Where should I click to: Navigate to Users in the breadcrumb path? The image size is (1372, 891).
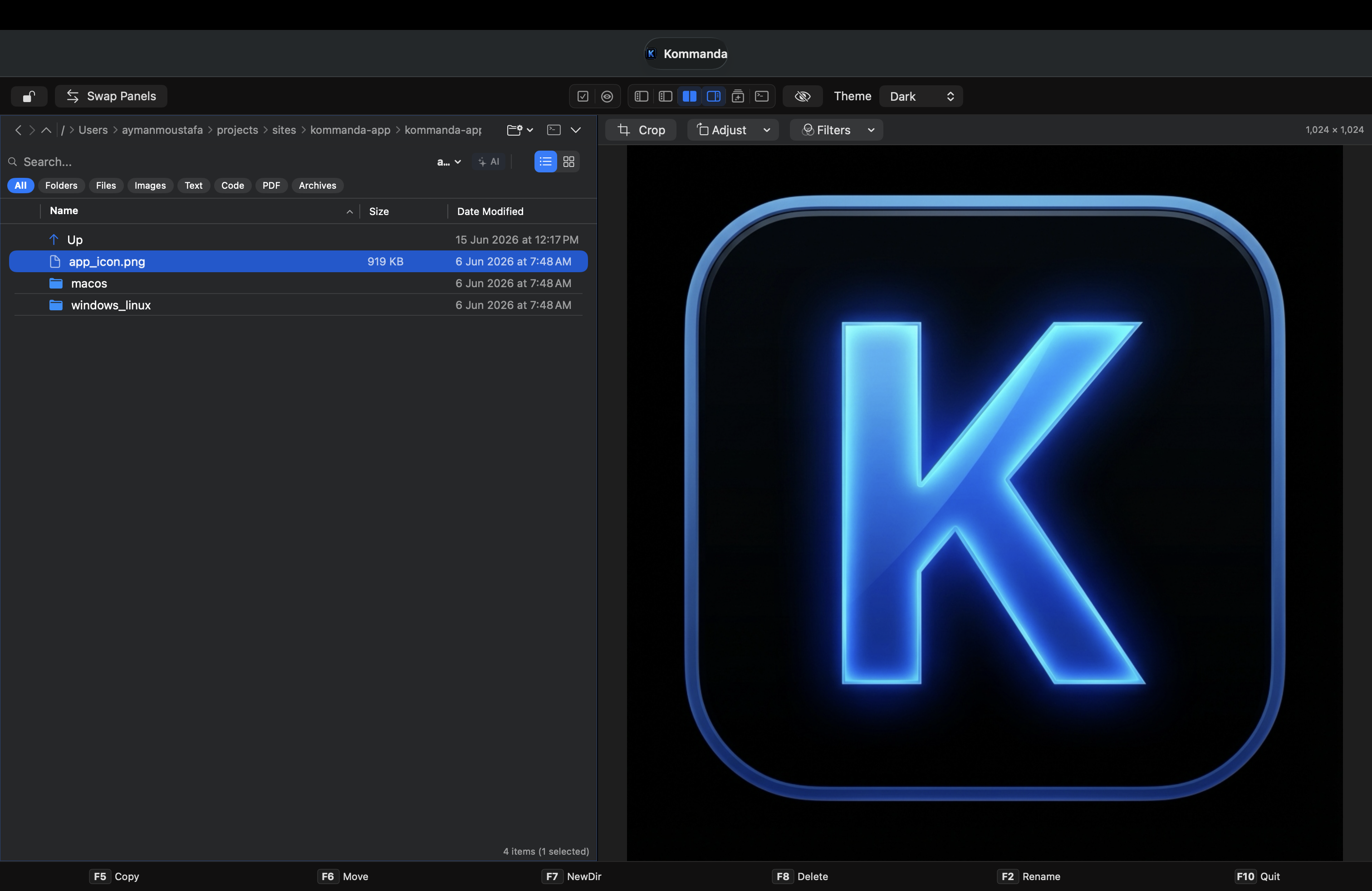coord(93,130)
